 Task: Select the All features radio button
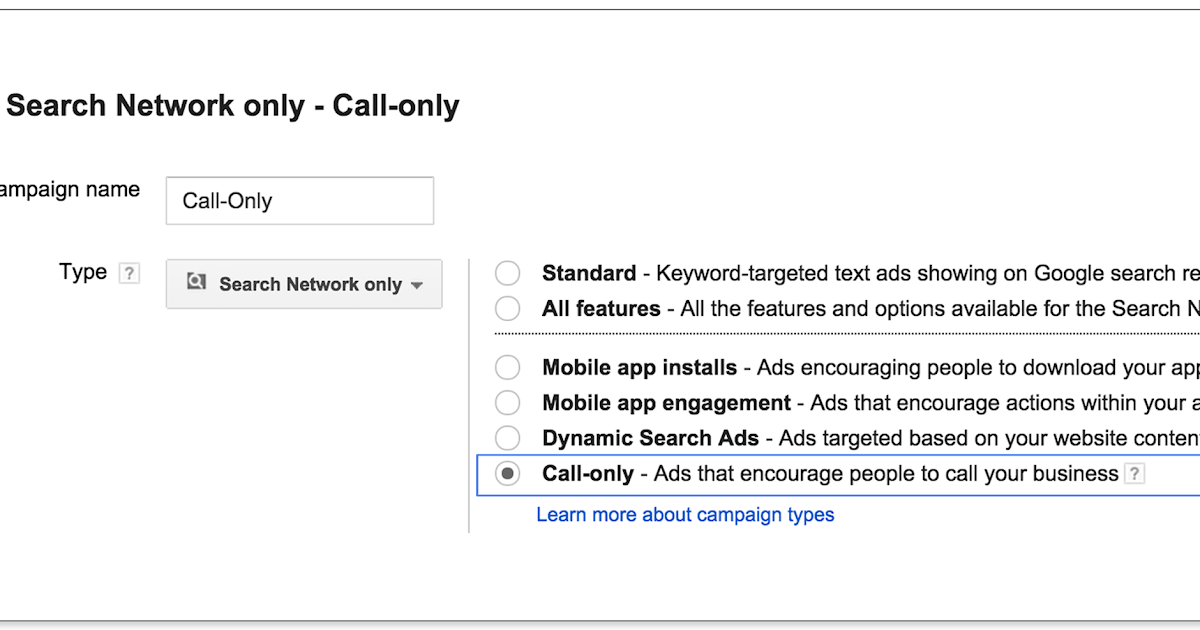coord(508,308)
